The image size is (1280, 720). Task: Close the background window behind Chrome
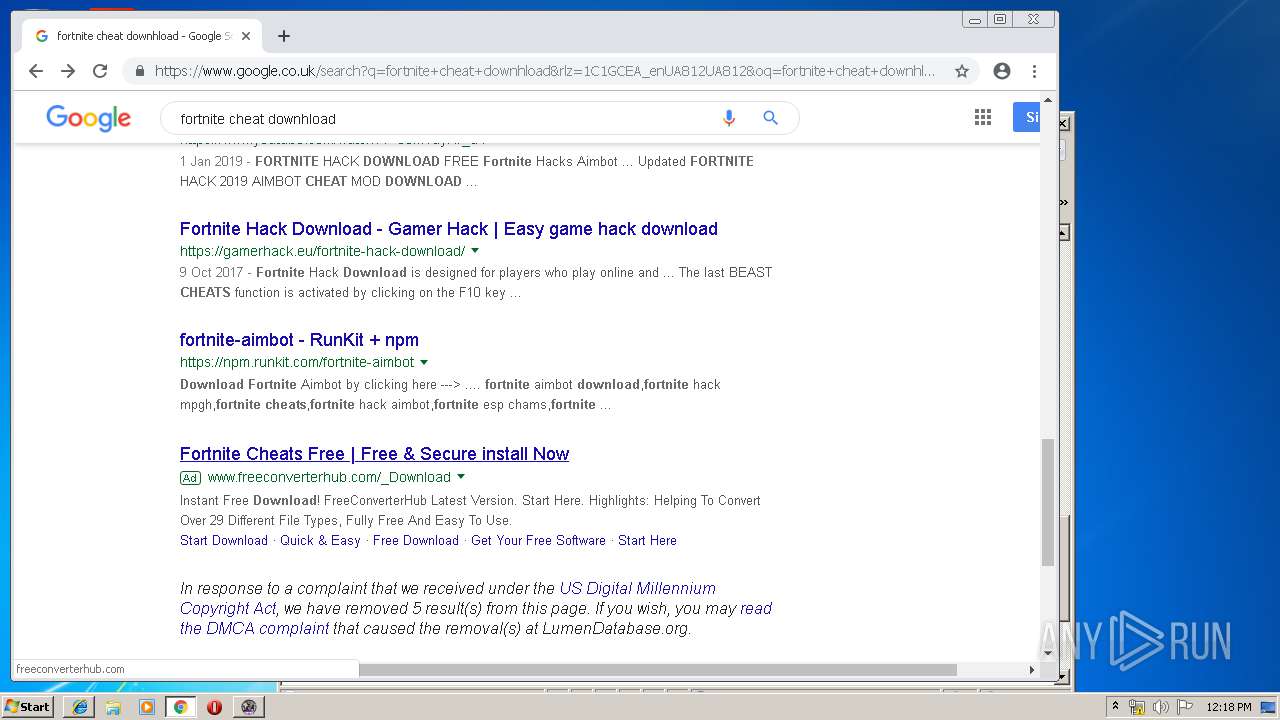pos(1064,124)
